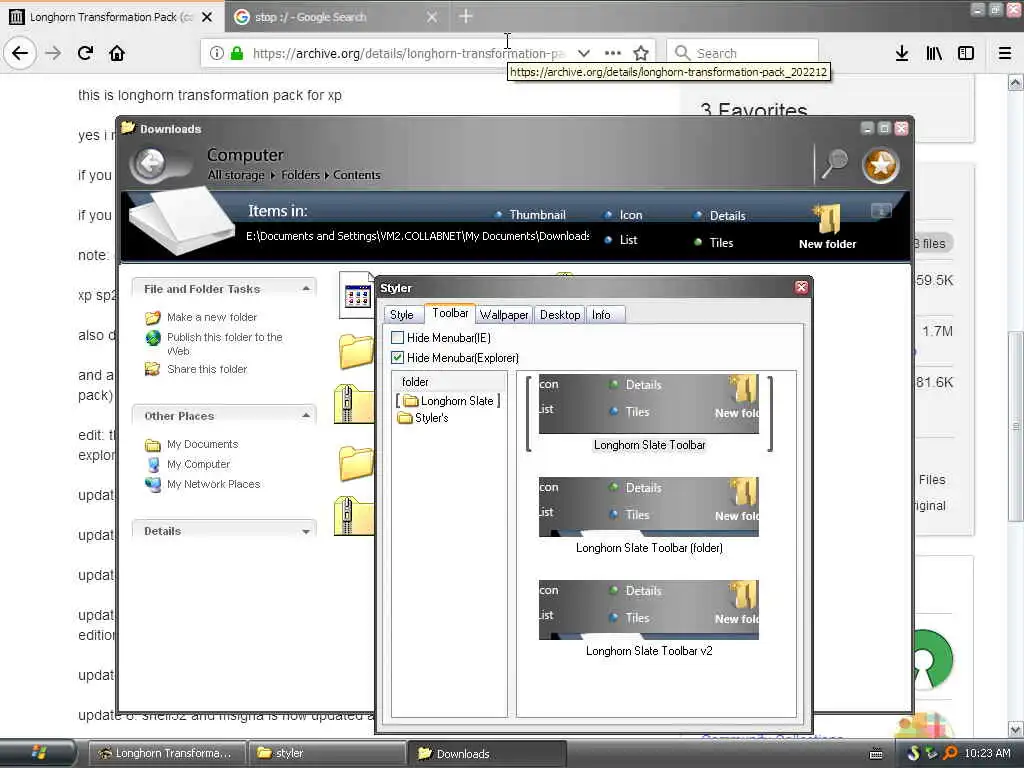Click the Downloads window round back button

click(x=152, y=163)
